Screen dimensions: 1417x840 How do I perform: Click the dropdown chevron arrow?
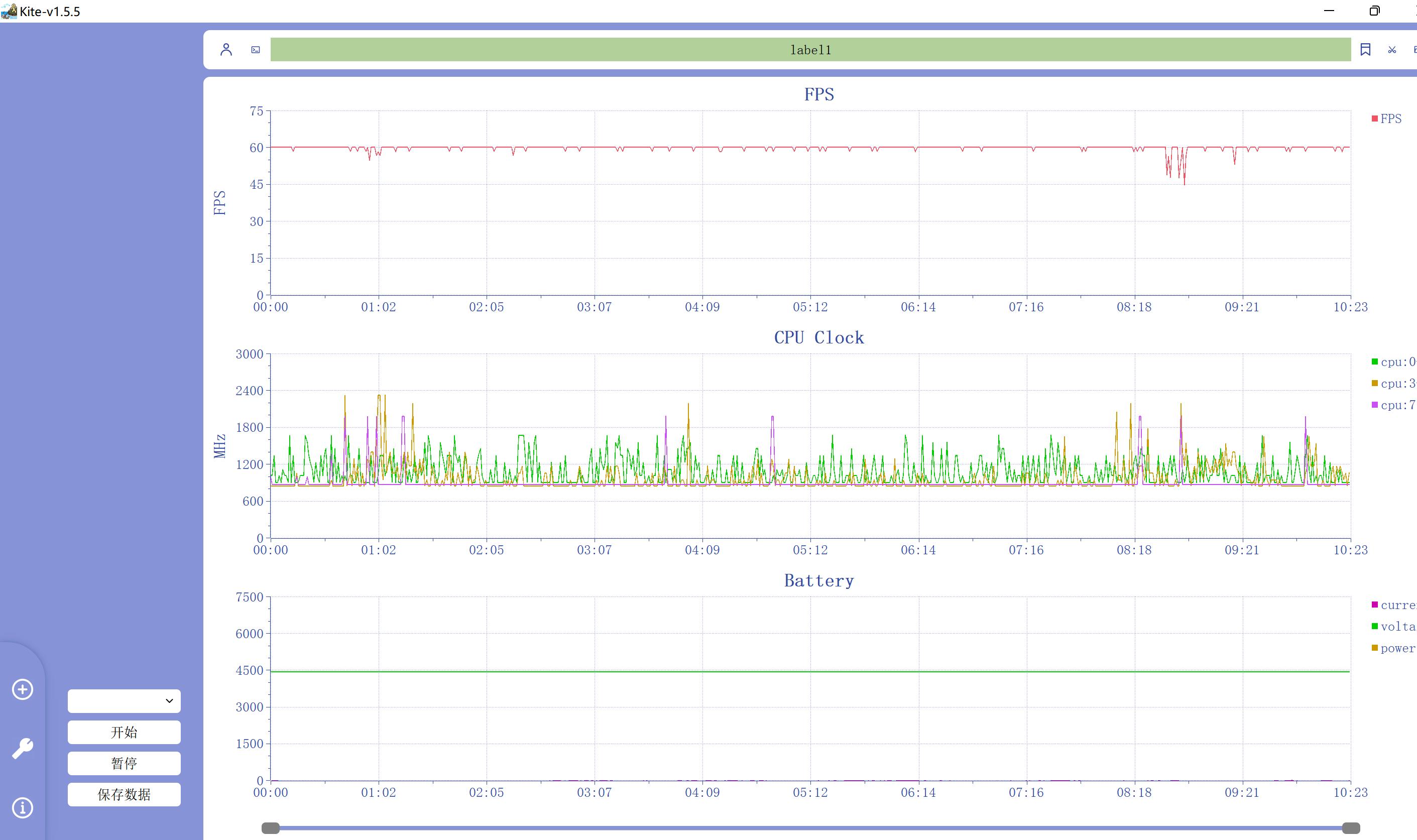coord(169,701)
